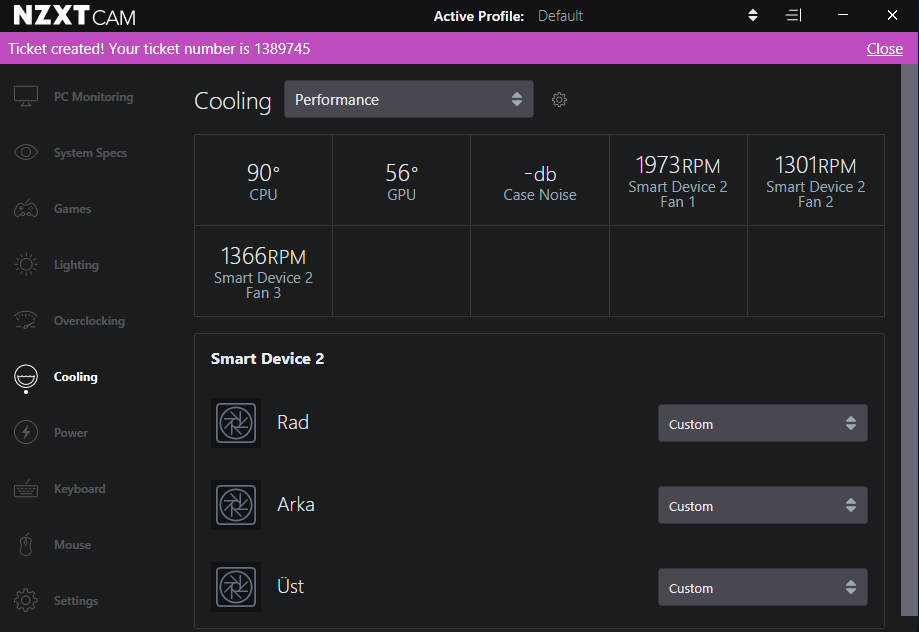Viewport: 919px width, 632px height.
Task: Navigate to Lighting section
Action: tap(76, 265)
